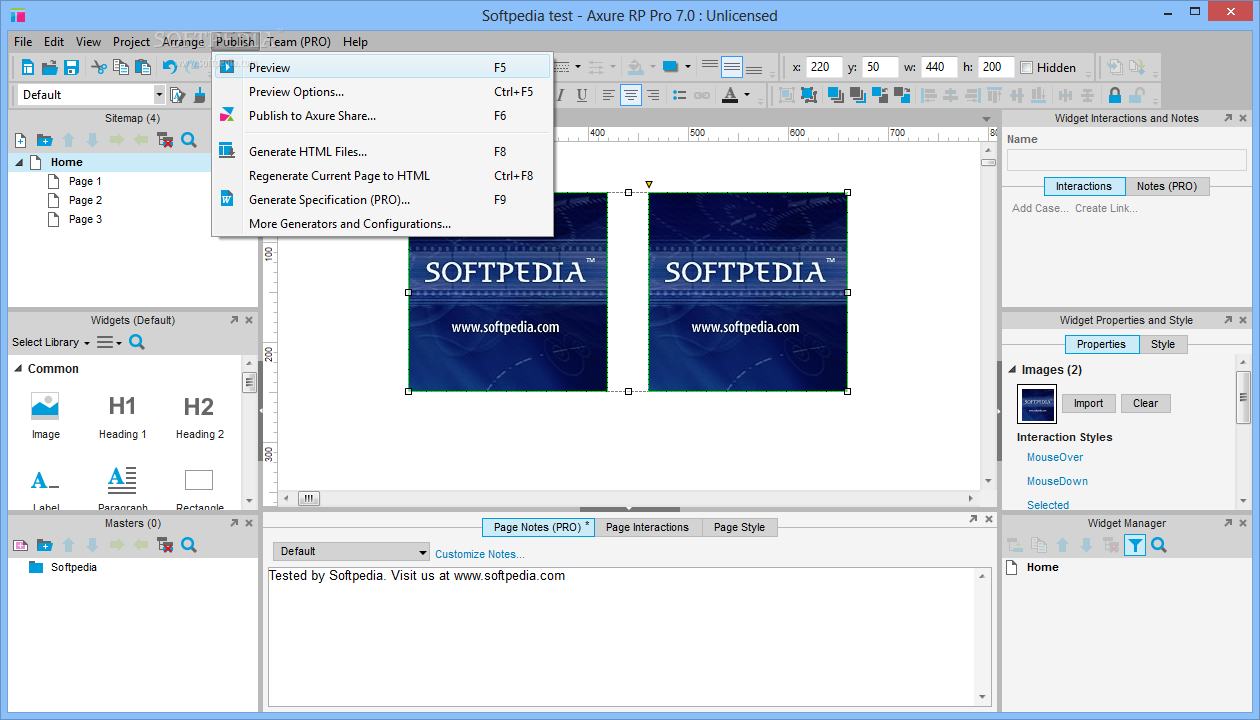
Task: Align text right in formatting toolbar
Action: coord(653,95)
